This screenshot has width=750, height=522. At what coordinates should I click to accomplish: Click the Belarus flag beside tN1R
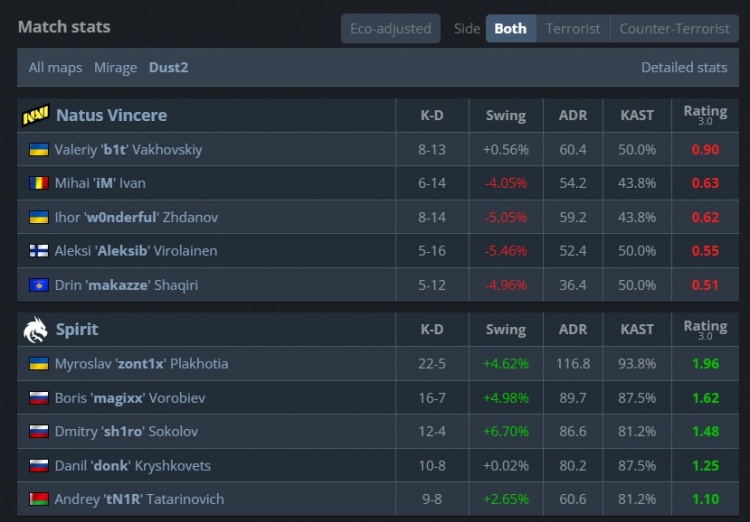pyautogui.click(x=39, y=499)
